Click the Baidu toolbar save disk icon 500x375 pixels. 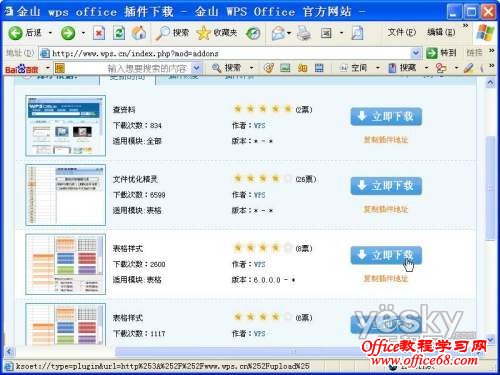coord(319,68)
